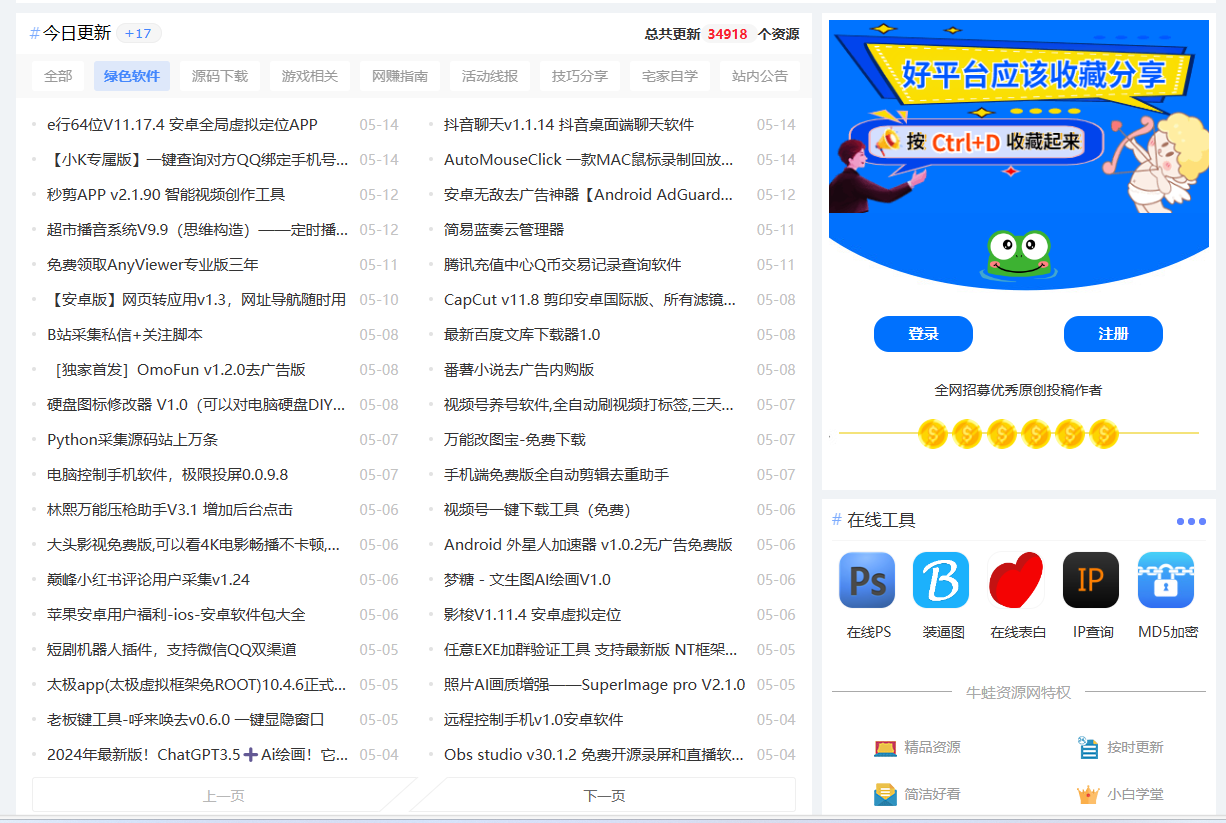Image resolution: width=1226 pixels, height=823 pixels.
Task: Open the MD5加密 lock icon
Action: (x=1166, y=580)
